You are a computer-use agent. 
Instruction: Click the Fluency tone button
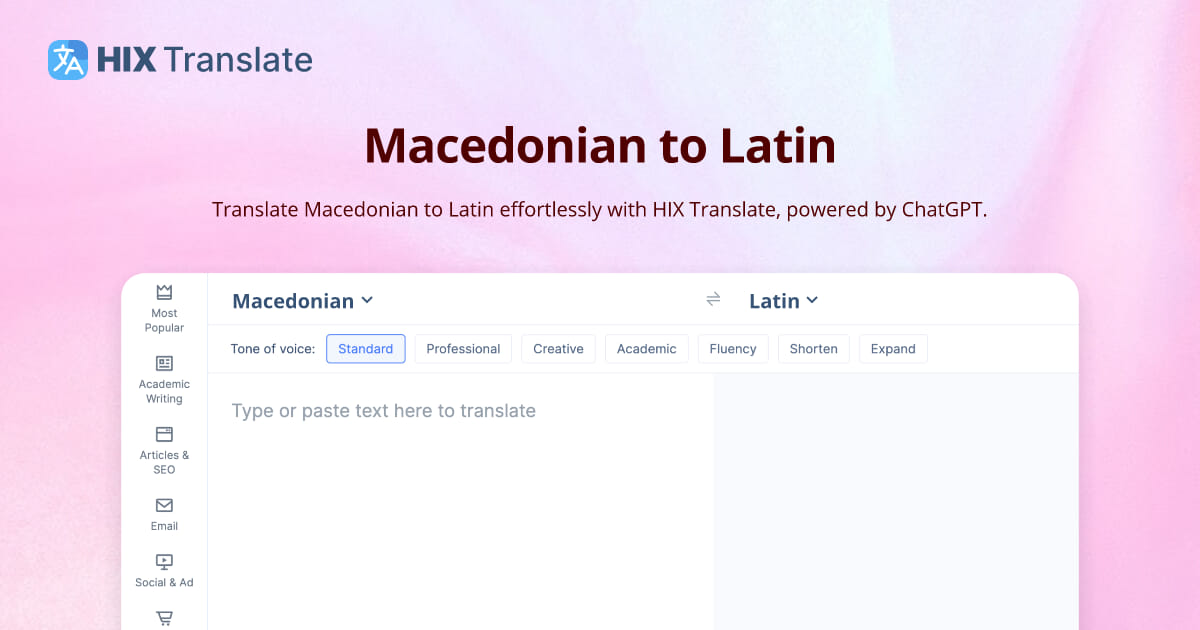(x=733, y=348)
